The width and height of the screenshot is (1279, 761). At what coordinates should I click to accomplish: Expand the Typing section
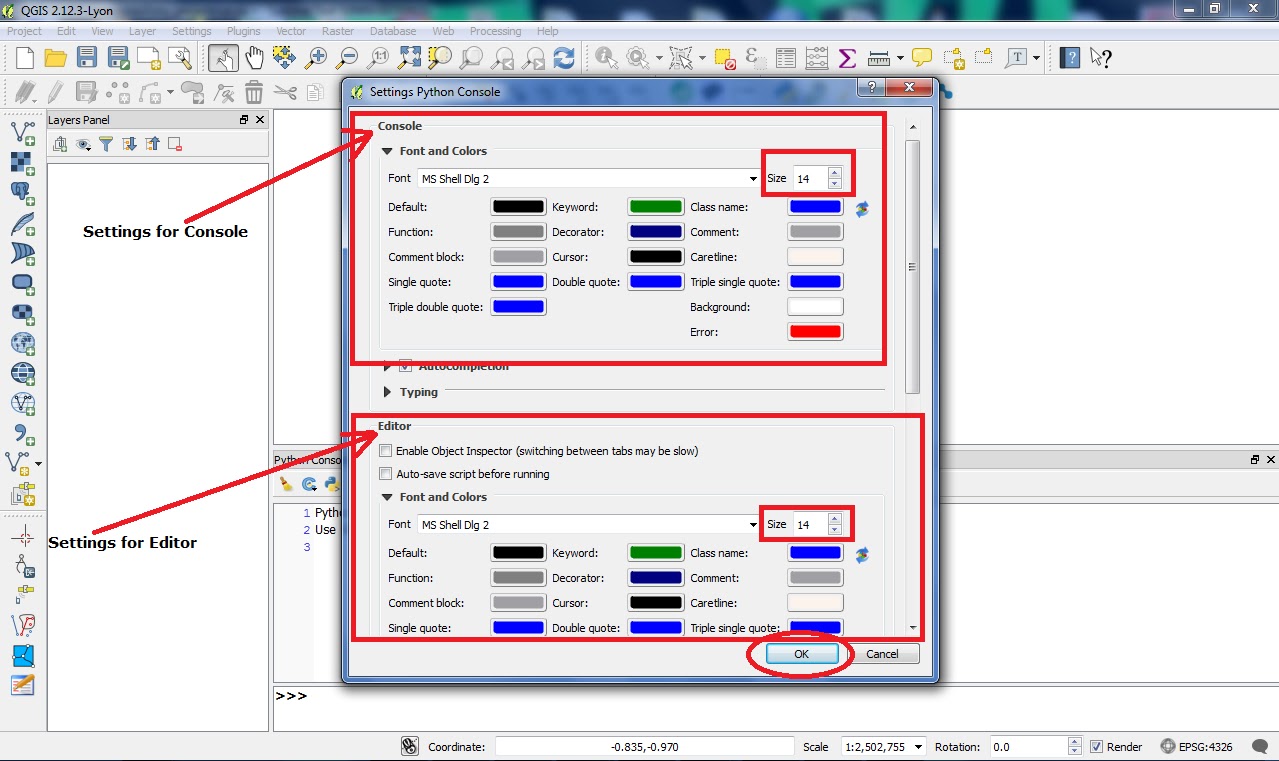pos(389,392)
